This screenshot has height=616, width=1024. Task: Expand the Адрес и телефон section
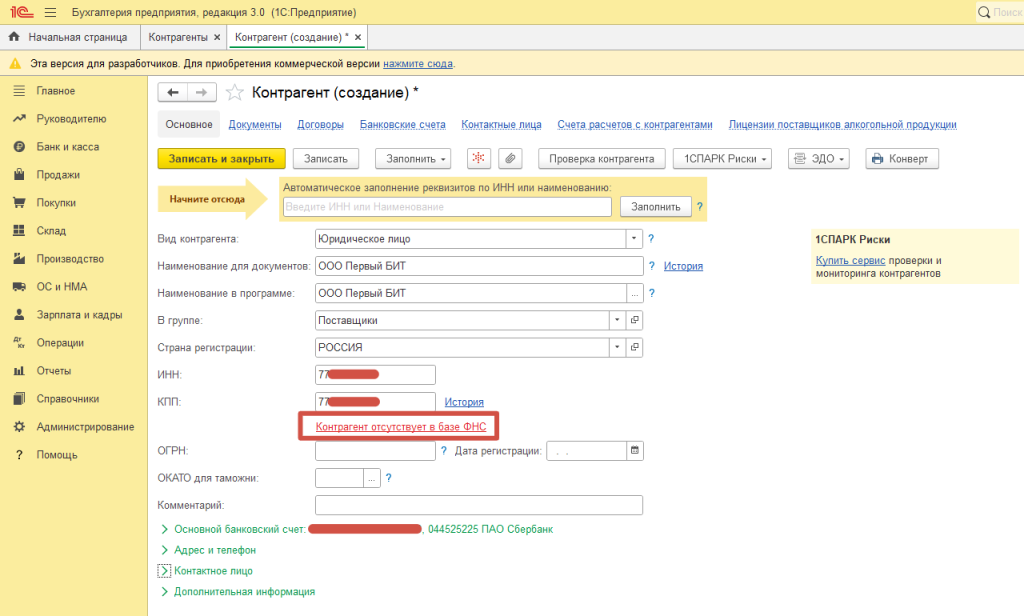(x=215, y=550)
